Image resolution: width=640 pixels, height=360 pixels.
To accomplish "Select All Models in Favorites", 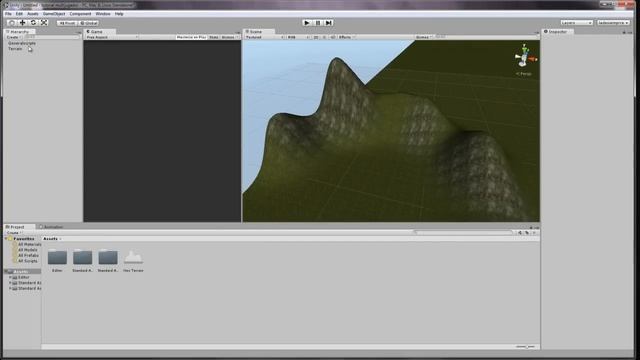I will click(x=25, y=250).
